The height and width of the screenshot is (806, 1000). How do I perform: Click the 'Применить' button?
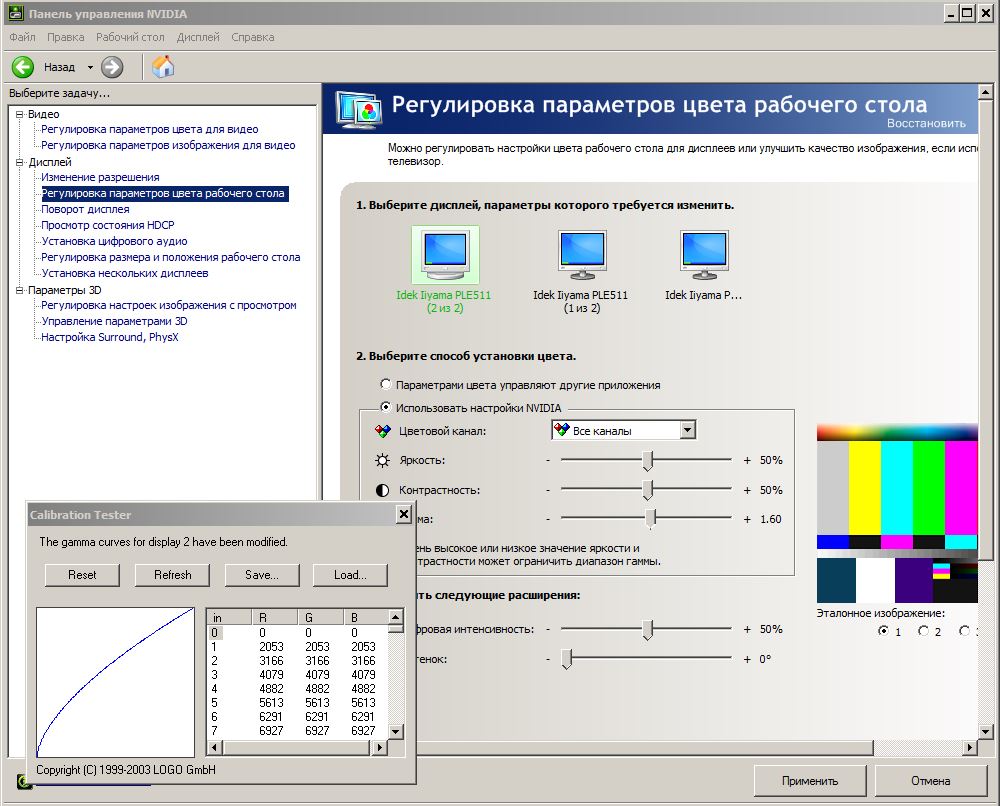pyautogui.click(x=810, y=780)
